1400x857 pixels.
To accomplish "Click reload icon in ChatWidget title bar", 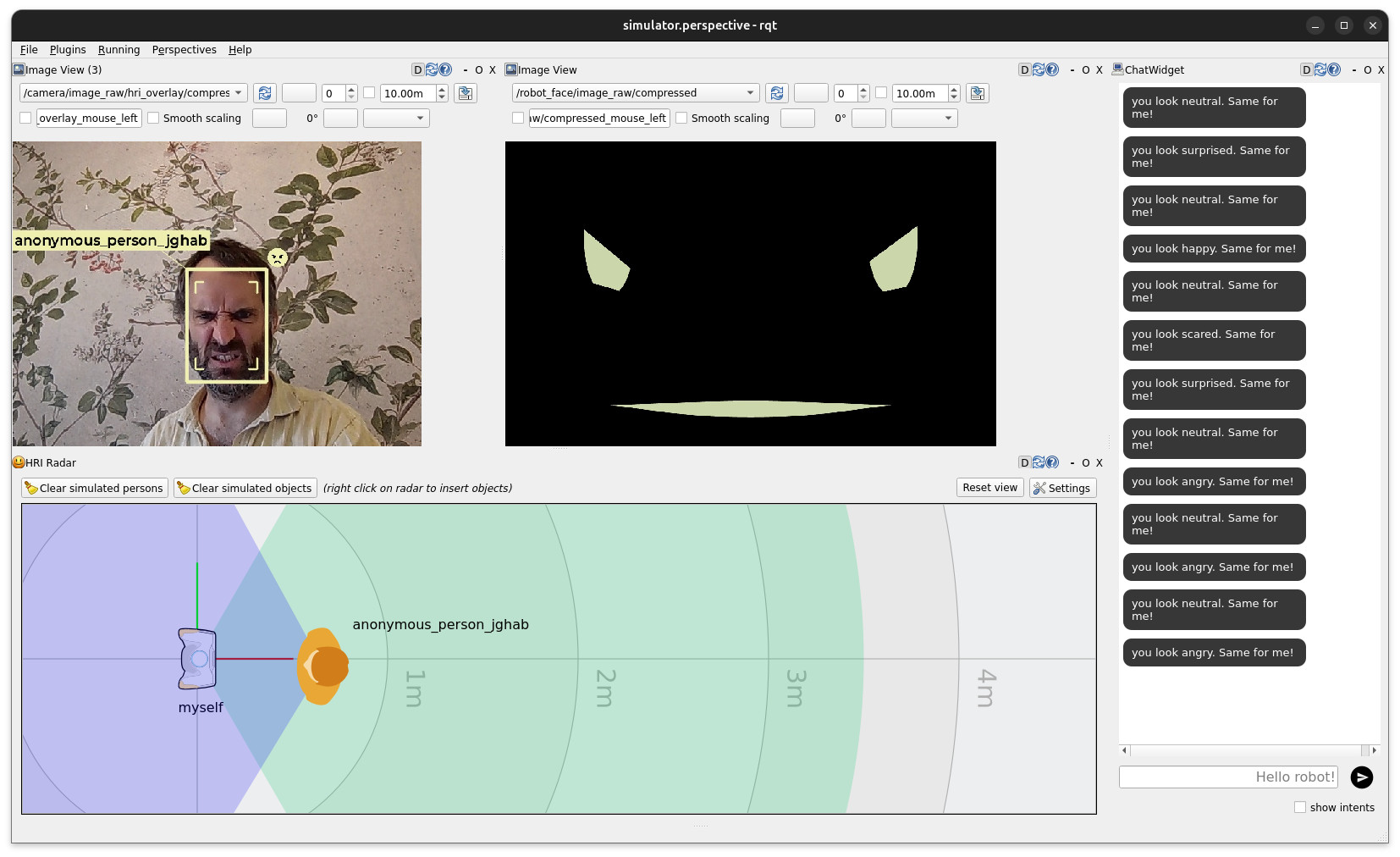I will pyautogui.click(x=1320, y=70).
